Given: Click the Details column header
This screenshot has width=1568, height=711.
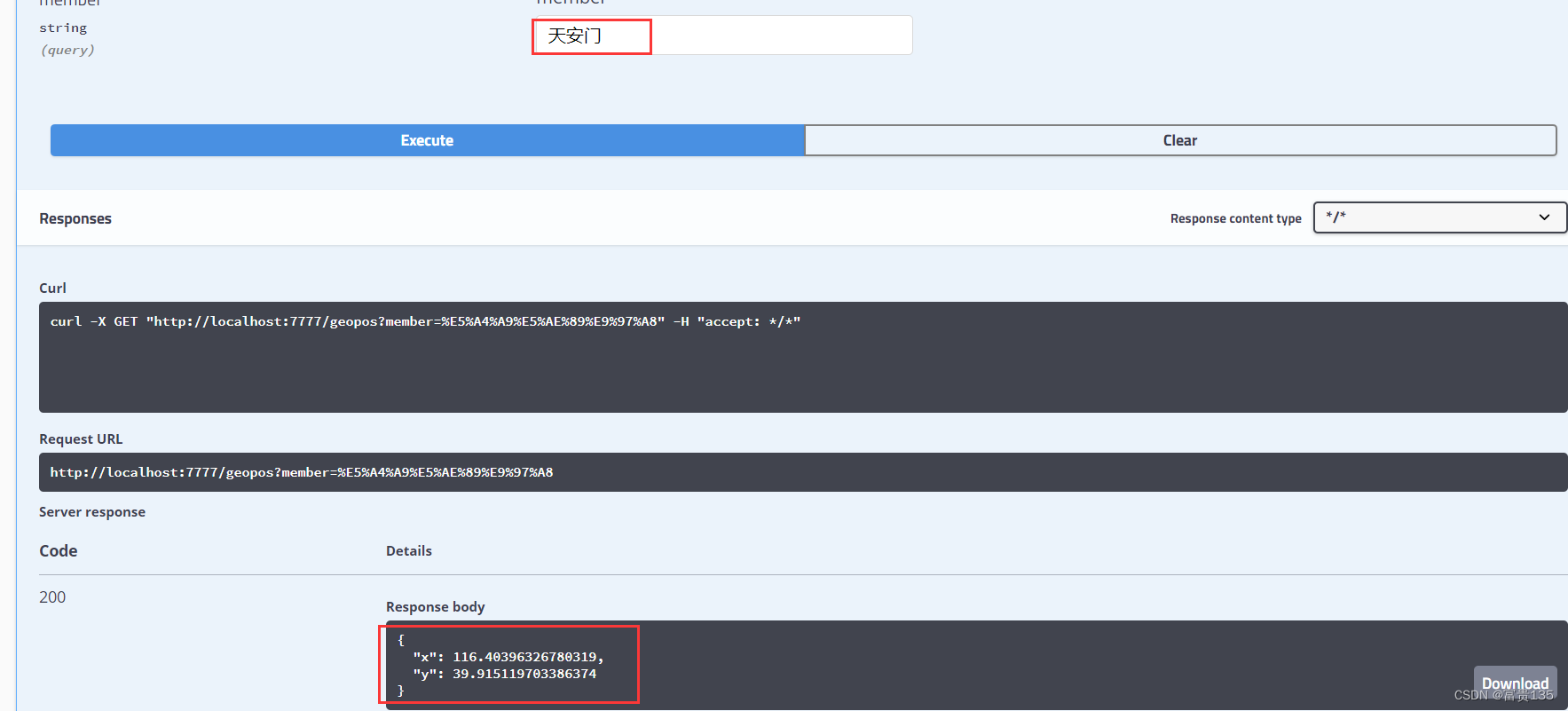Looking at the screenshot, I should tap(409, 550).
